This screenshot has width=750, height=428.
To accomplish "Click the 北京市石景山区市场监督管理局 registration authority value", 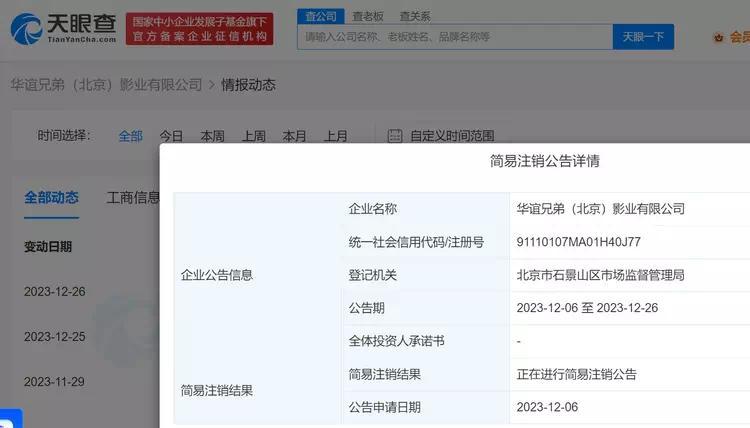I will [x=600, y=275].
